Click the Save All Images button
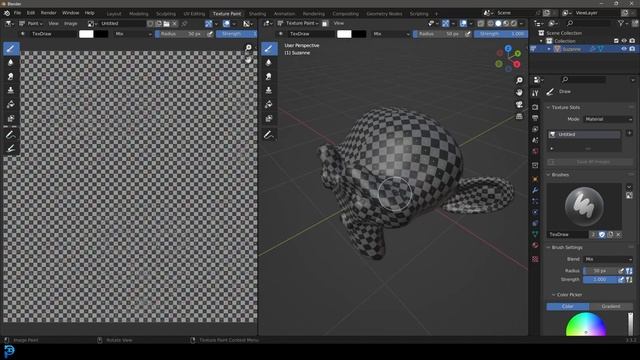 (x=589, y=162)
